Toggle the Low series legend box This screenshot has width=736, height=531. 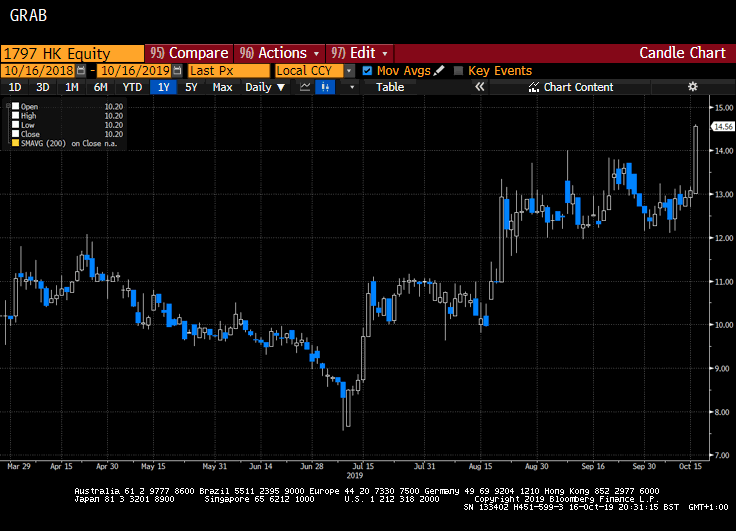coord(15,125)
